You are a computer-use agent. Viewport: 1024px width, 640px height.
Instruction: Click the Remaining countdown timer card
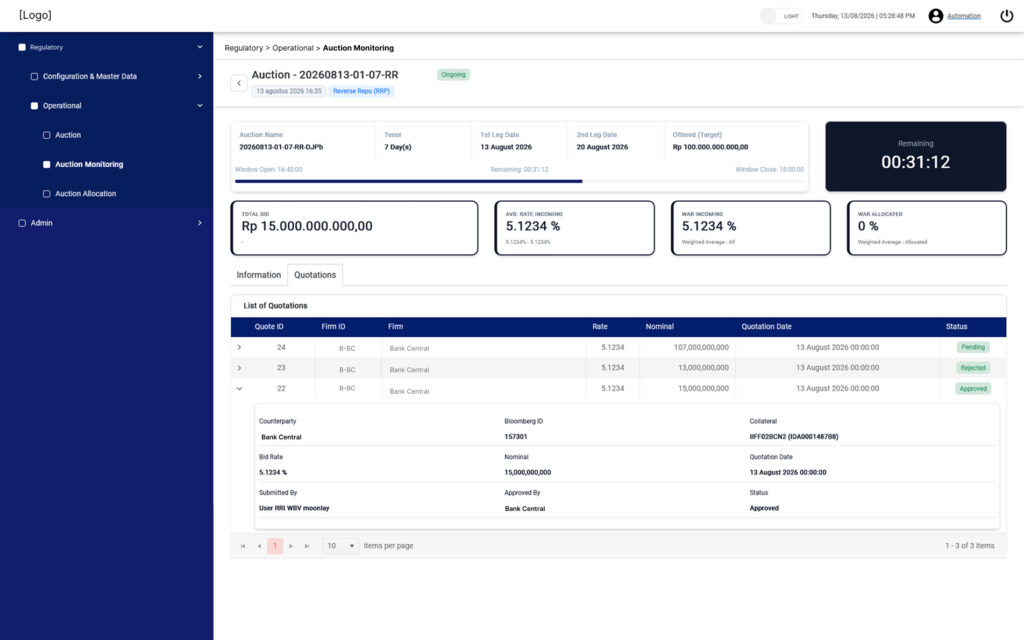point(916,156)
